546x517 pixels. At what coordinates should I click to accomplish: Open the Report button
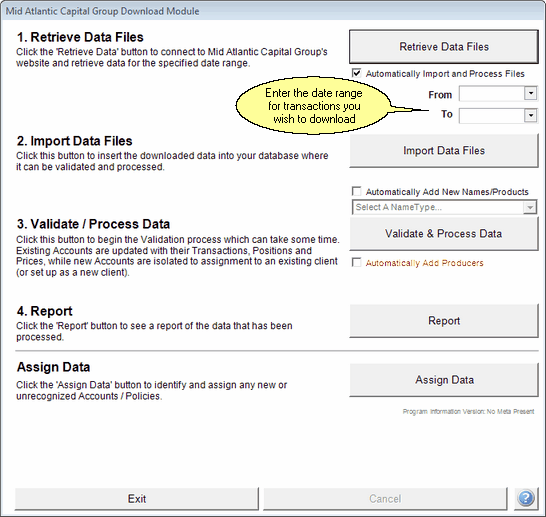pyautogui.click(x=444, y=321)
